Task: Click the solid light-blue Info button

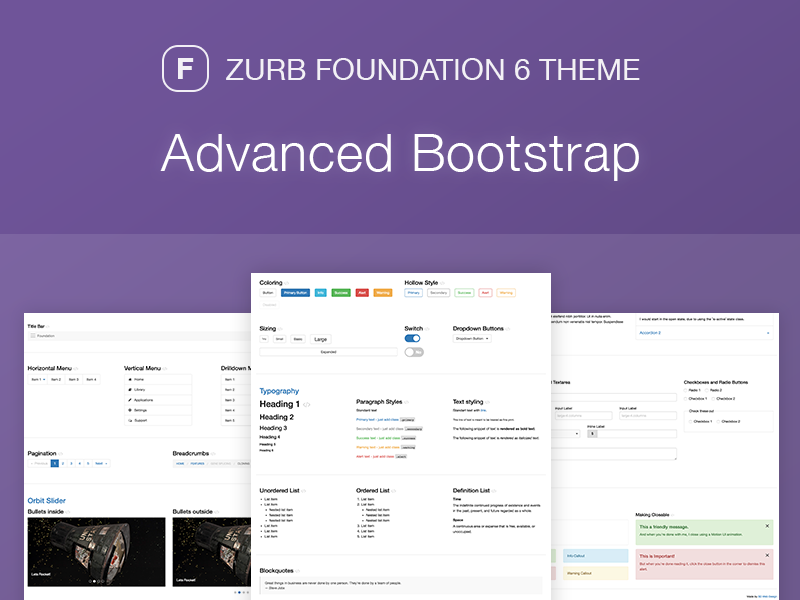Action: click(320, 293)
